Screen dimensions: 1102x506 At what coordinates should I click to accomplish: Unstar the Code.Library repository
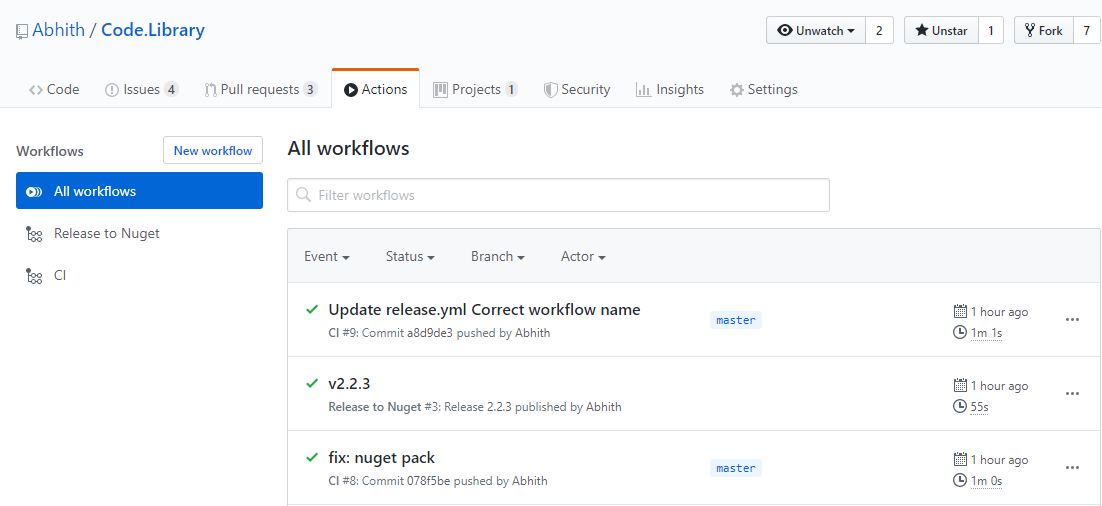point(941,31)
